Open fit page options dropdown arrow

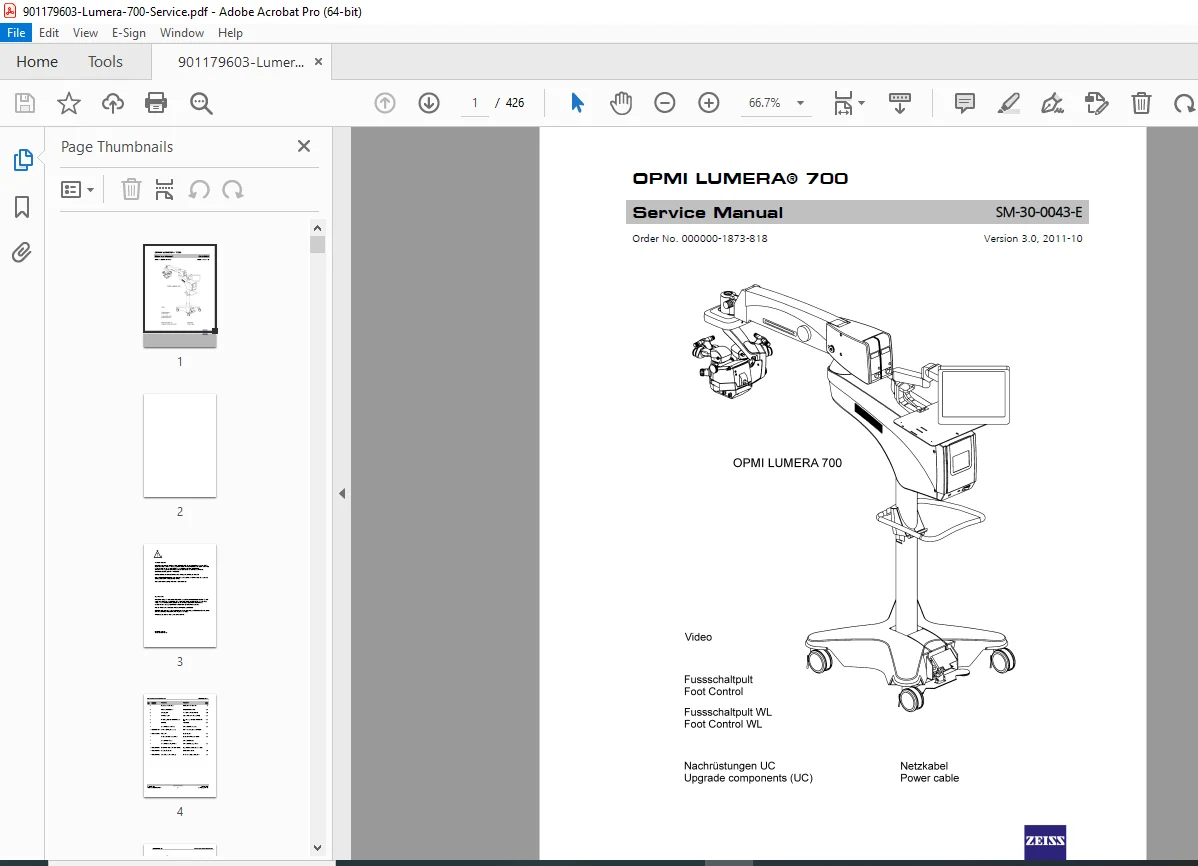862,102
